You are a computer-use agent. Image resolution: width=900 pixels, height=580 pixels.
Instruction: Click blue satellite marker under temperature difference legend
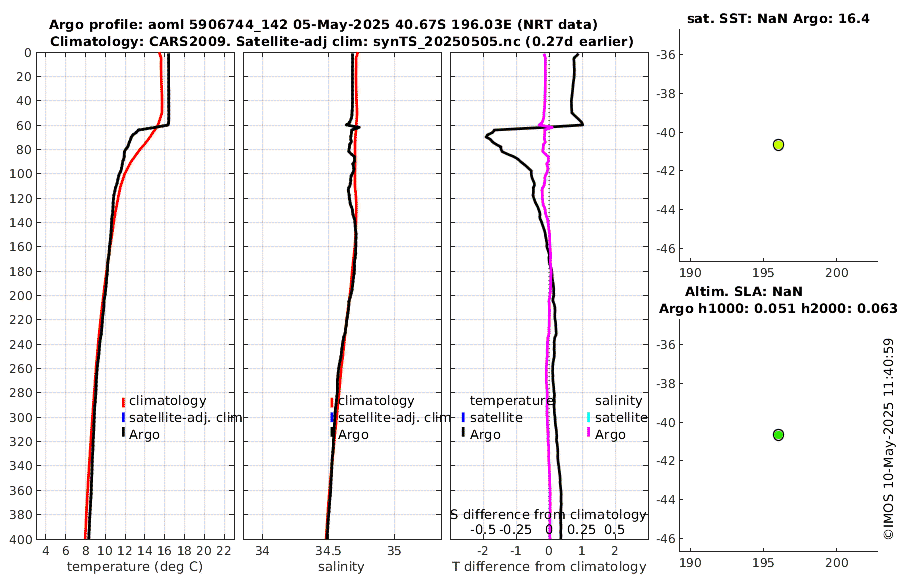[463, 417]
